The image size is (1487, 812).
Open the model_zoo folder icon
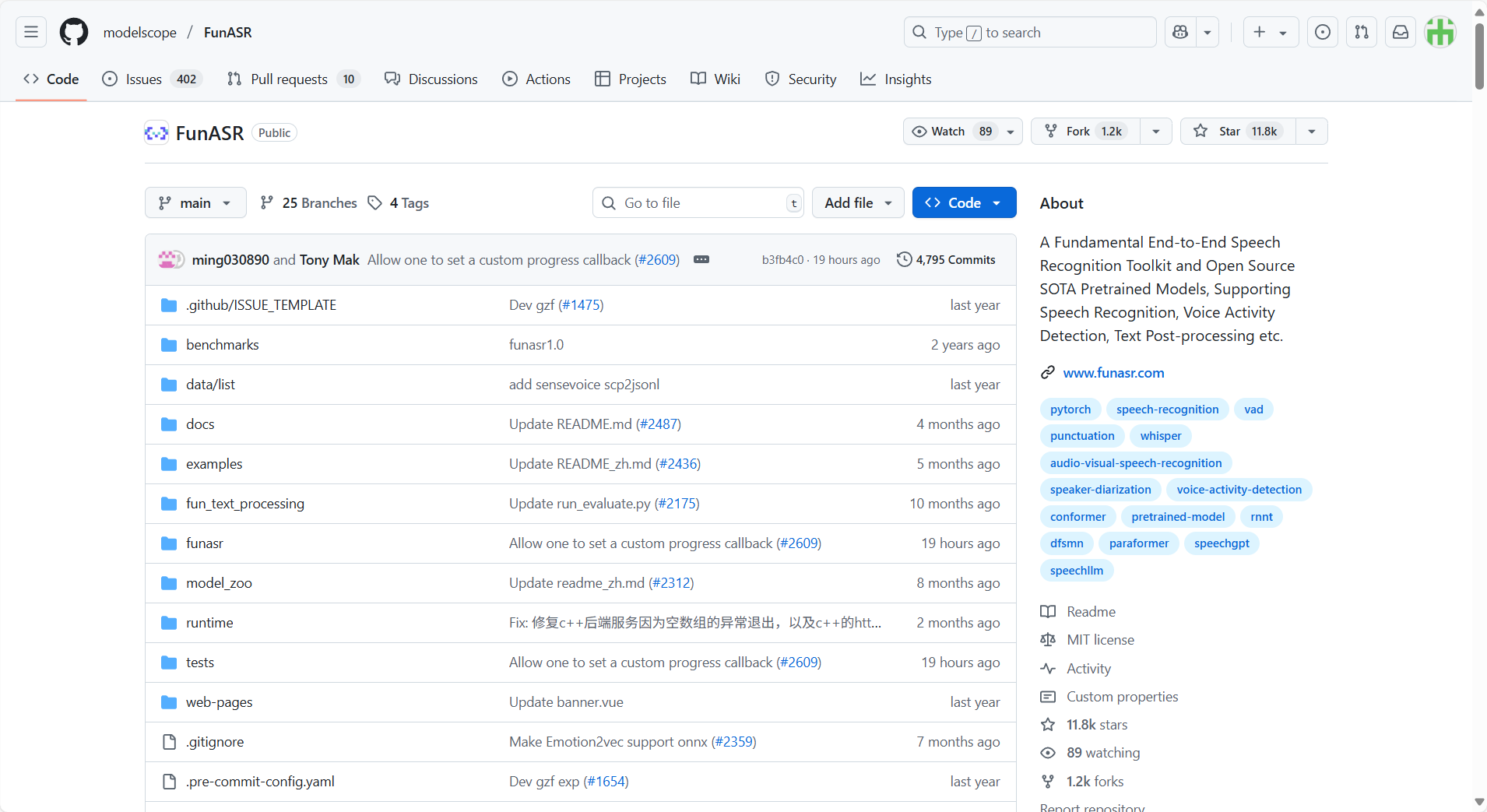[x=169, y=582]
